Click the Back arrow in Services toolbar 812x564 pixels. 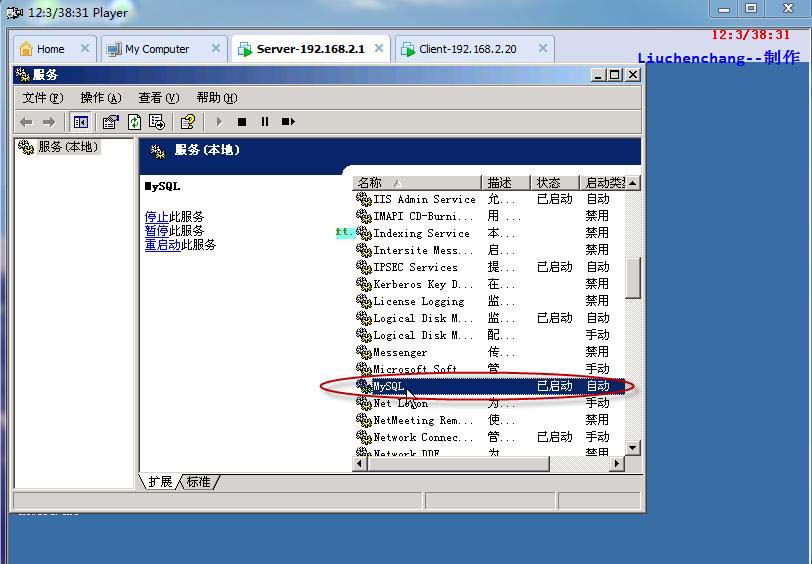tap(26, 122)
